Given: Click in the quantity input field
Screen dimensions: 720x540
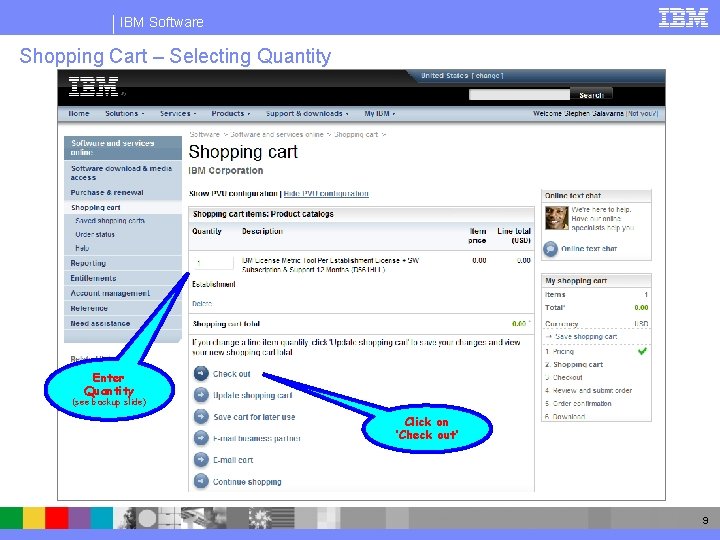Looking at the screenshot, I should 214,263.
